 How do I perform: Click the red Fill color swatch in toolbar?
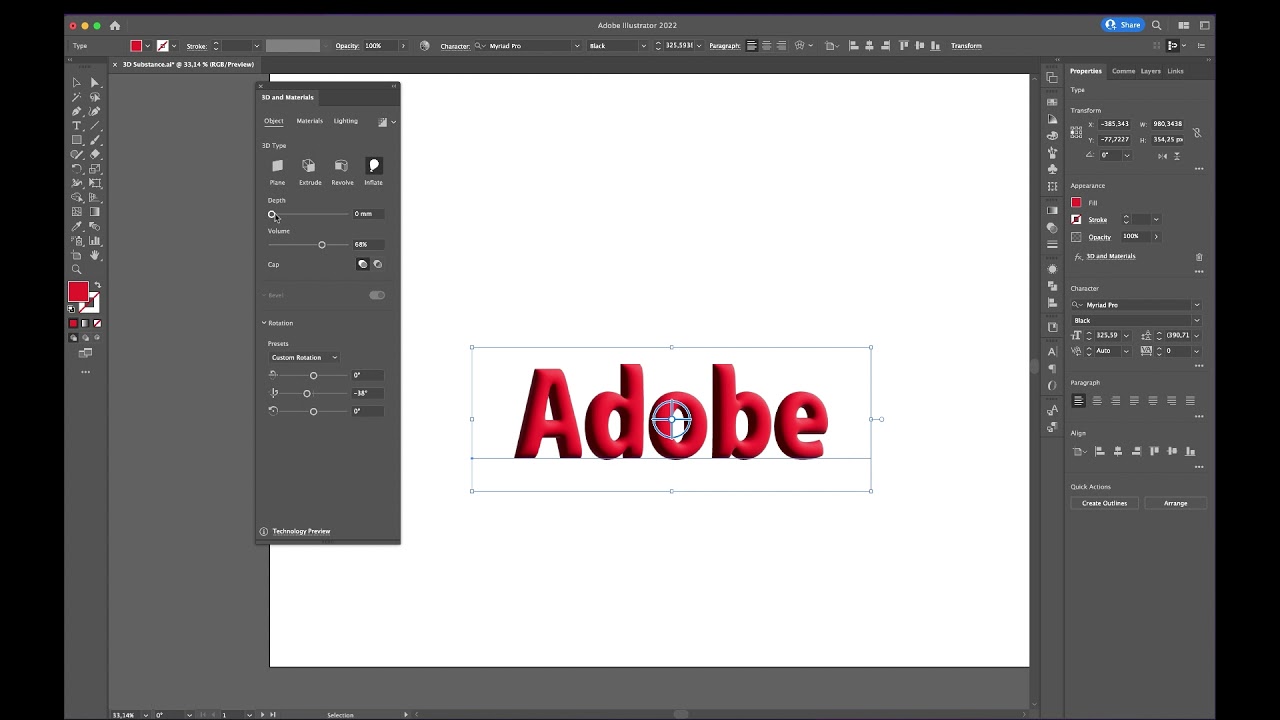coord(78,292)
